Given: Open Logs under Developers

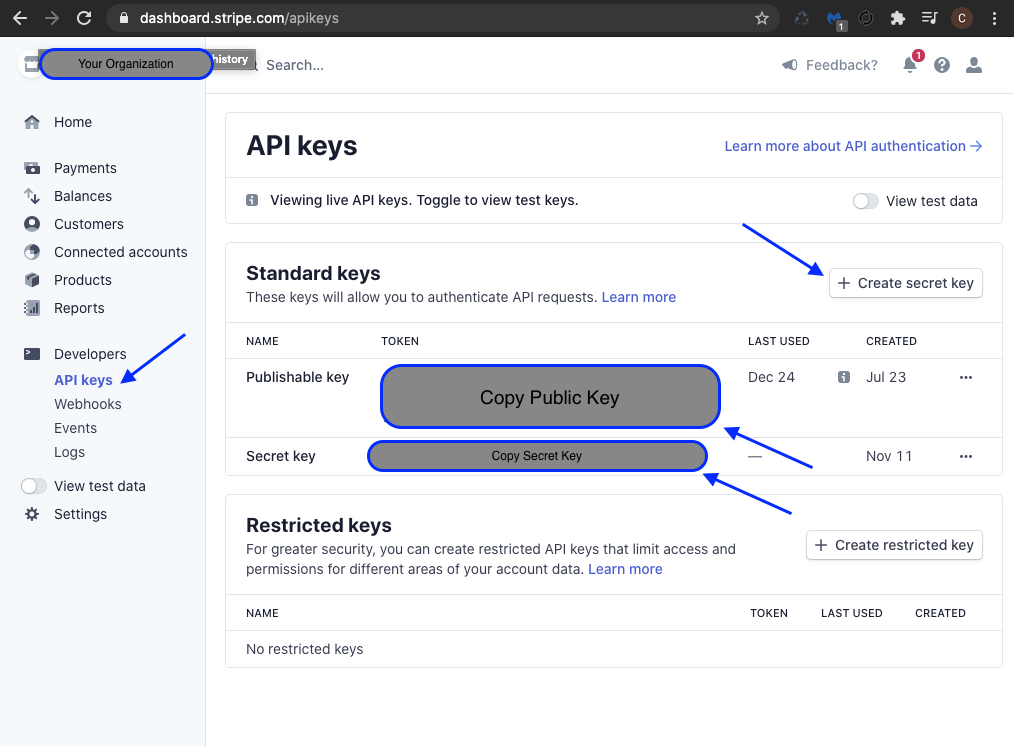Looking at the screenshot, I should point(69,453).
